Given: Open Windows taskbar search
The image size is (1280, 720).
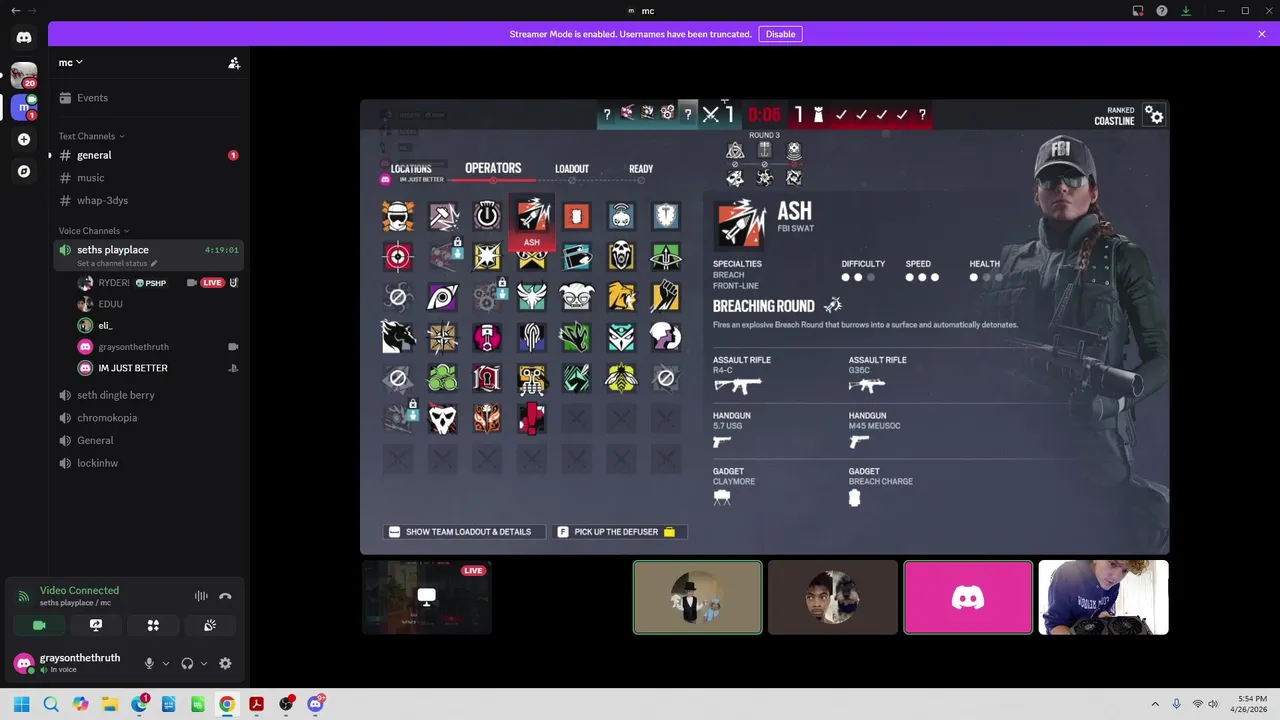Looking at the screenshot, I should coord(51,704).
